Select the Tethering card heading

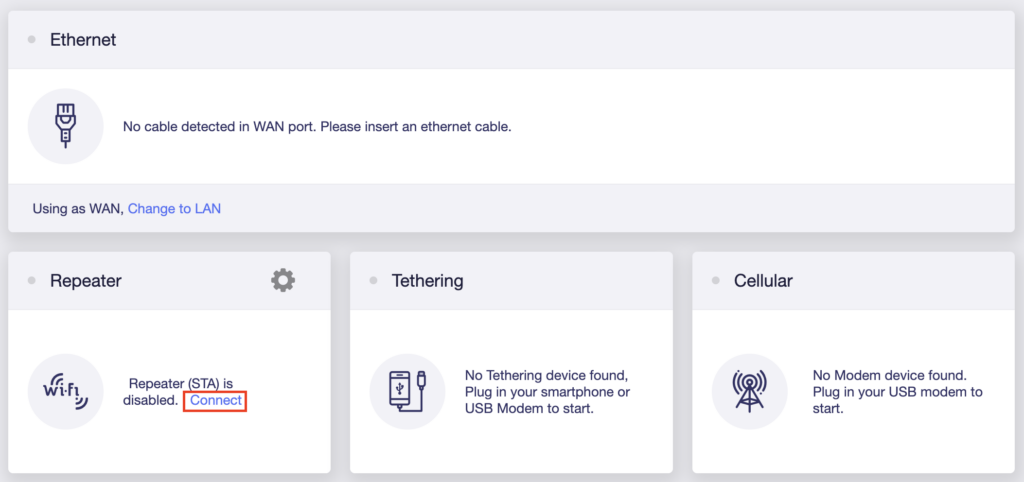428,281
